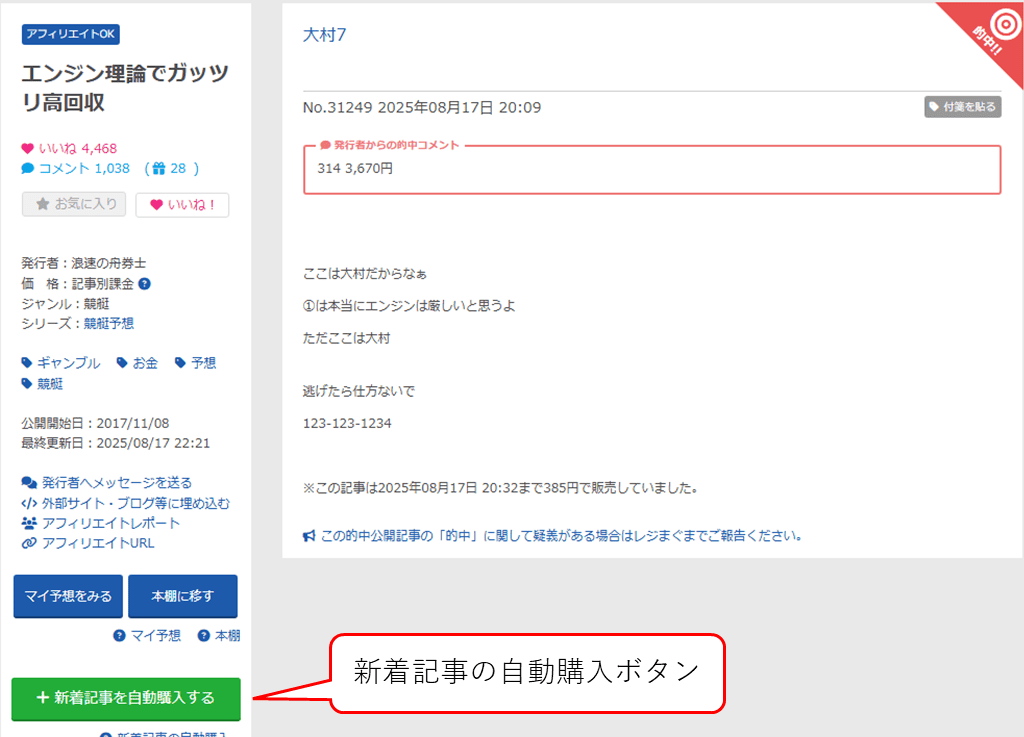Viewport: 1024px width, 737px height.
Task: Click the アフィリエイトOK badge
Action: coord(71,34)
